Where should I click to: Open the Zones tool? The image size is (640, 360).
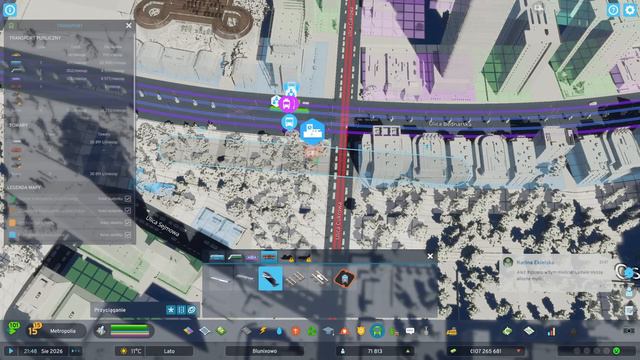[188, 331]
